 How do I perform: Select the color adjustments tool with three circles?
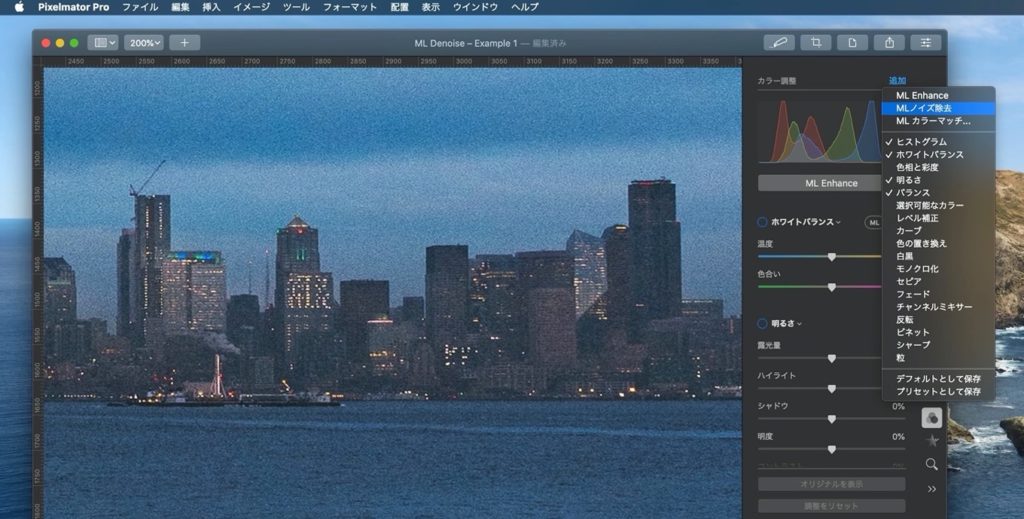click(x=931, y=418)
